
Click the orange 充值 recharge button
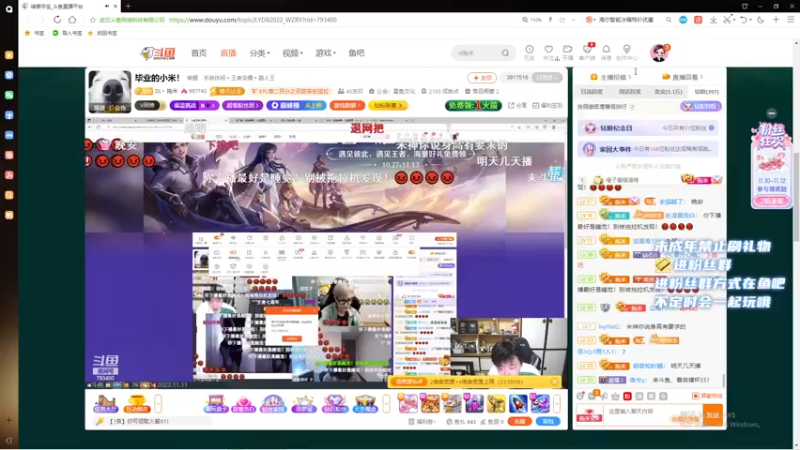[519, 421]
